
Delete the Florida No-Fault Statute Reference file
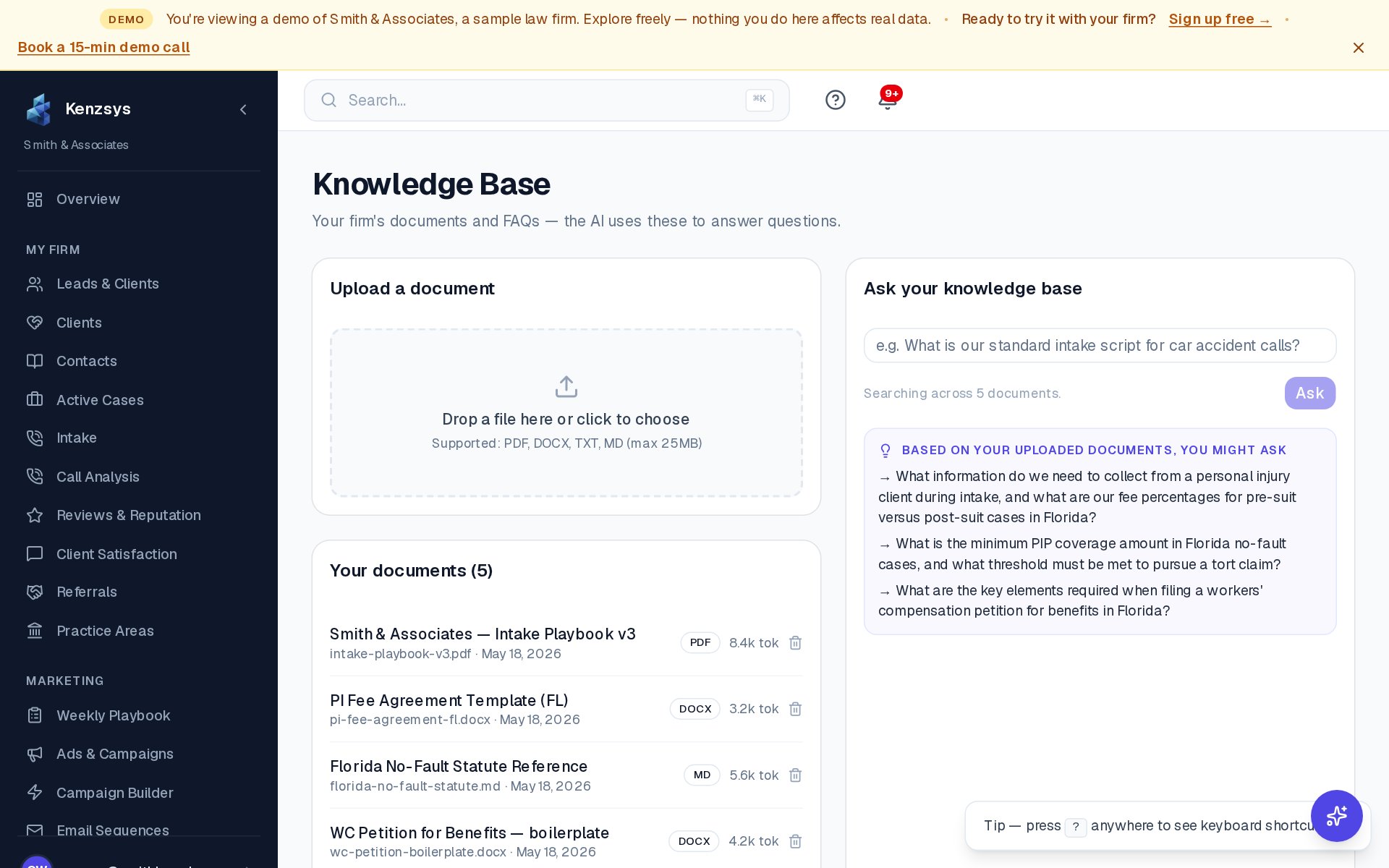(x=795, y=775)
